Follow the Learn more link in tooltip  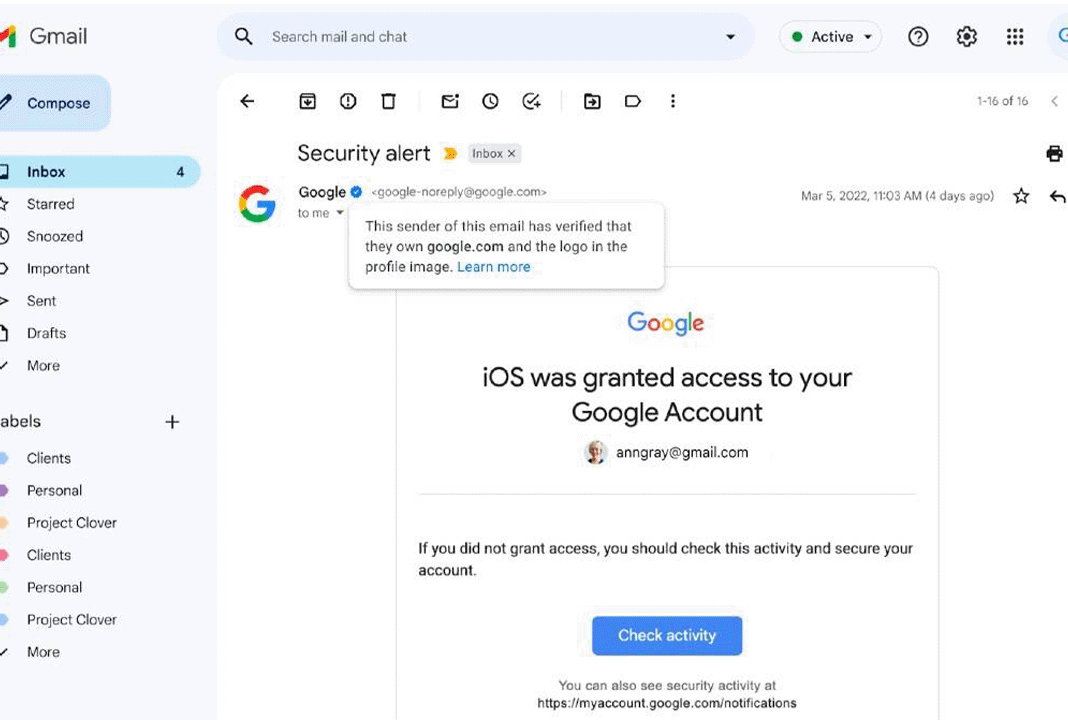[494, 267]
